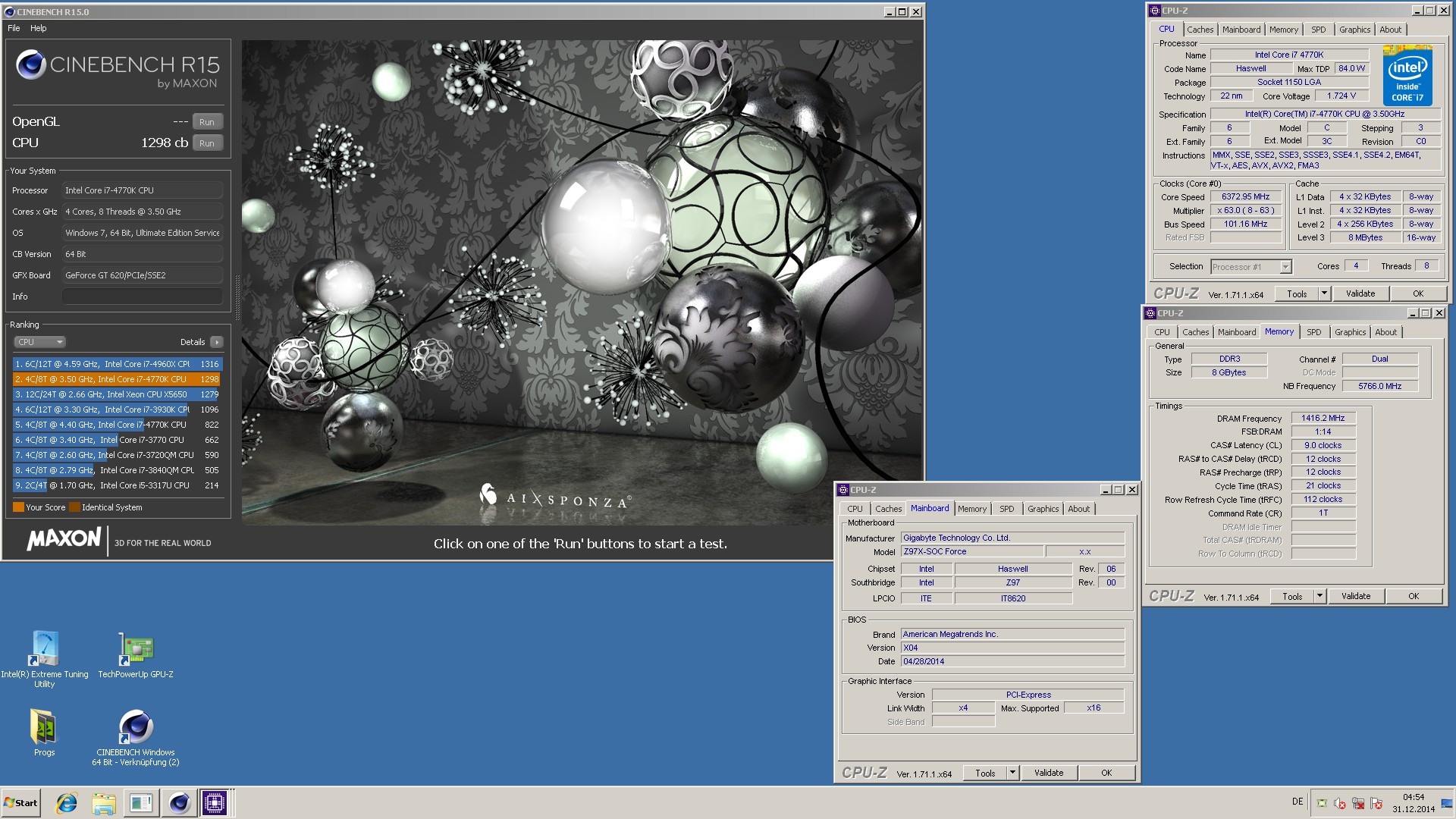Click the green NVIDIA-style tray icon
The height and width of the screenshot is (819, 1456).
coord(1322,803)
